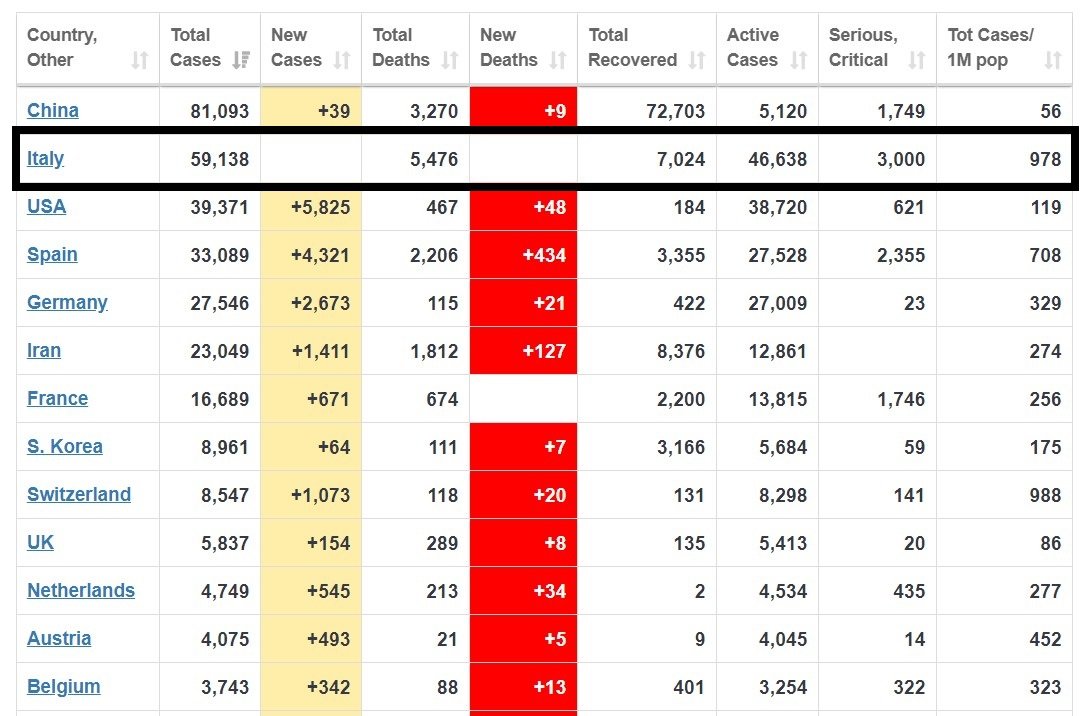Click sort arrows in Country, Other header
This screenshot has width=1083, height=716.
click(x=140, y=60)
